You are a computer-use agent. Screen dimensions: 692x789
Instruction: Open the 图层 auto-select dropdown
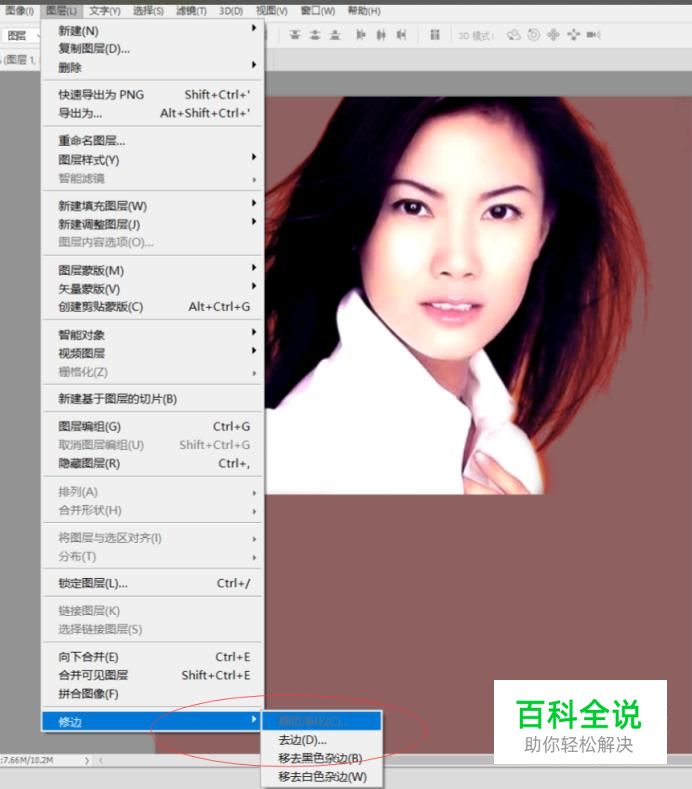click(x=21, y=35)
